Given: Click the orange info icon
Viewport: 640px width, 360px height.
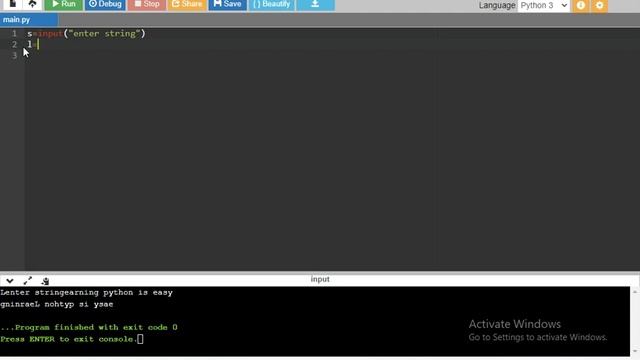Looking at the screenshot, I should click(580, 5).
